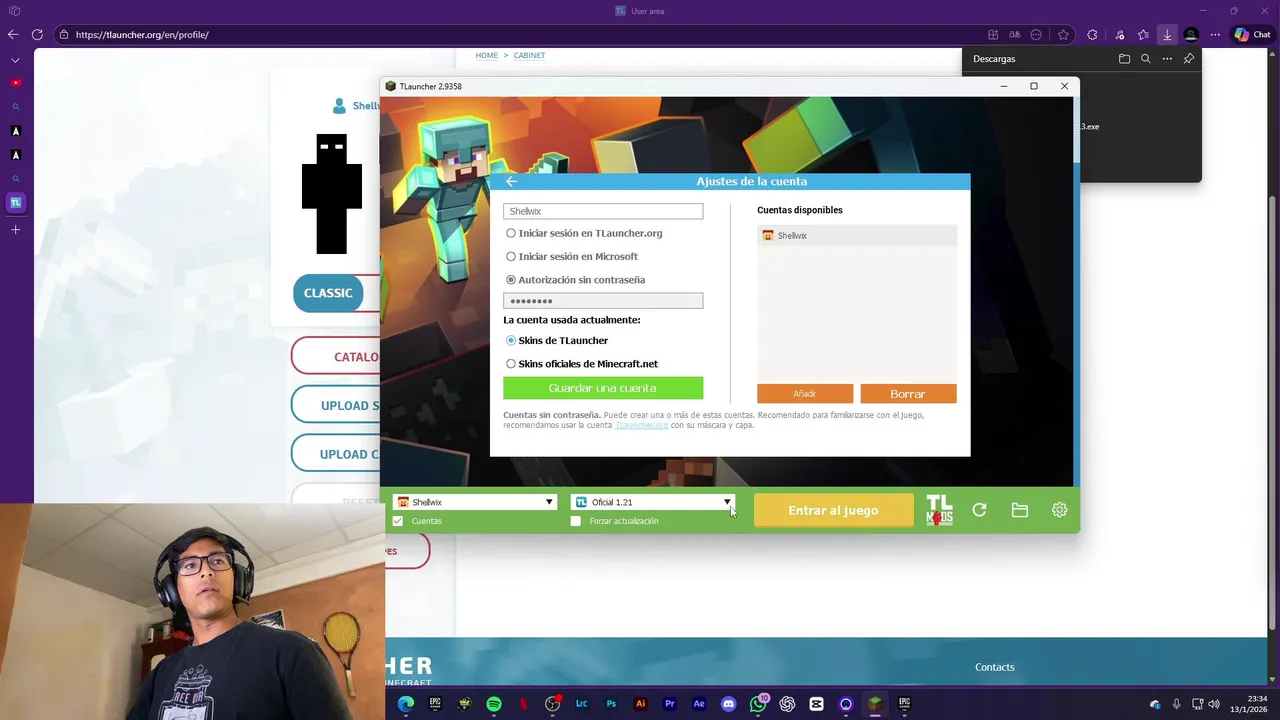Reload the browser page

point(37,35)
